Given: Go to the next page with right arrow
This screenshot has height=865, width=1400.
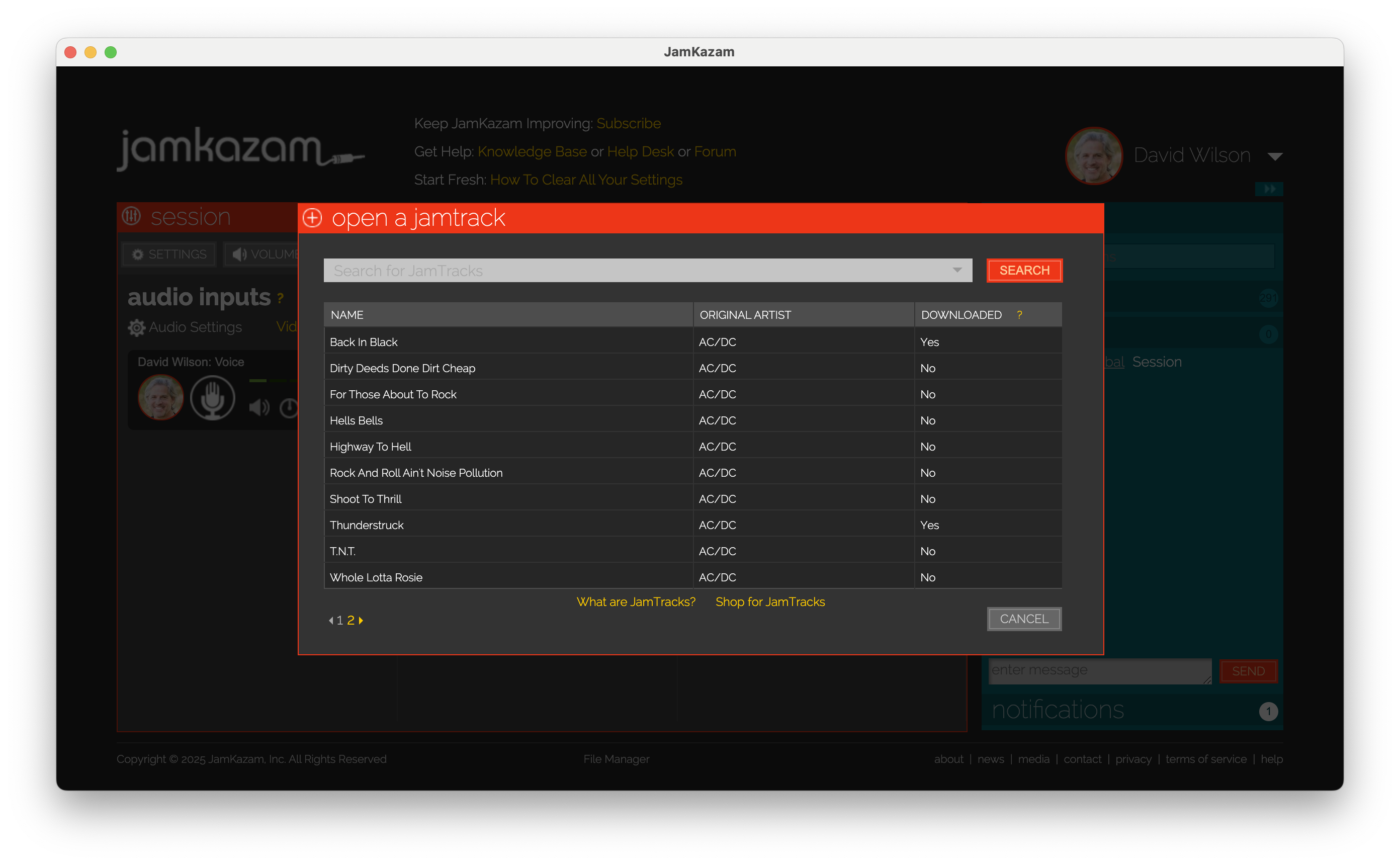Looking at the screenshot, I should click(361, 620).
